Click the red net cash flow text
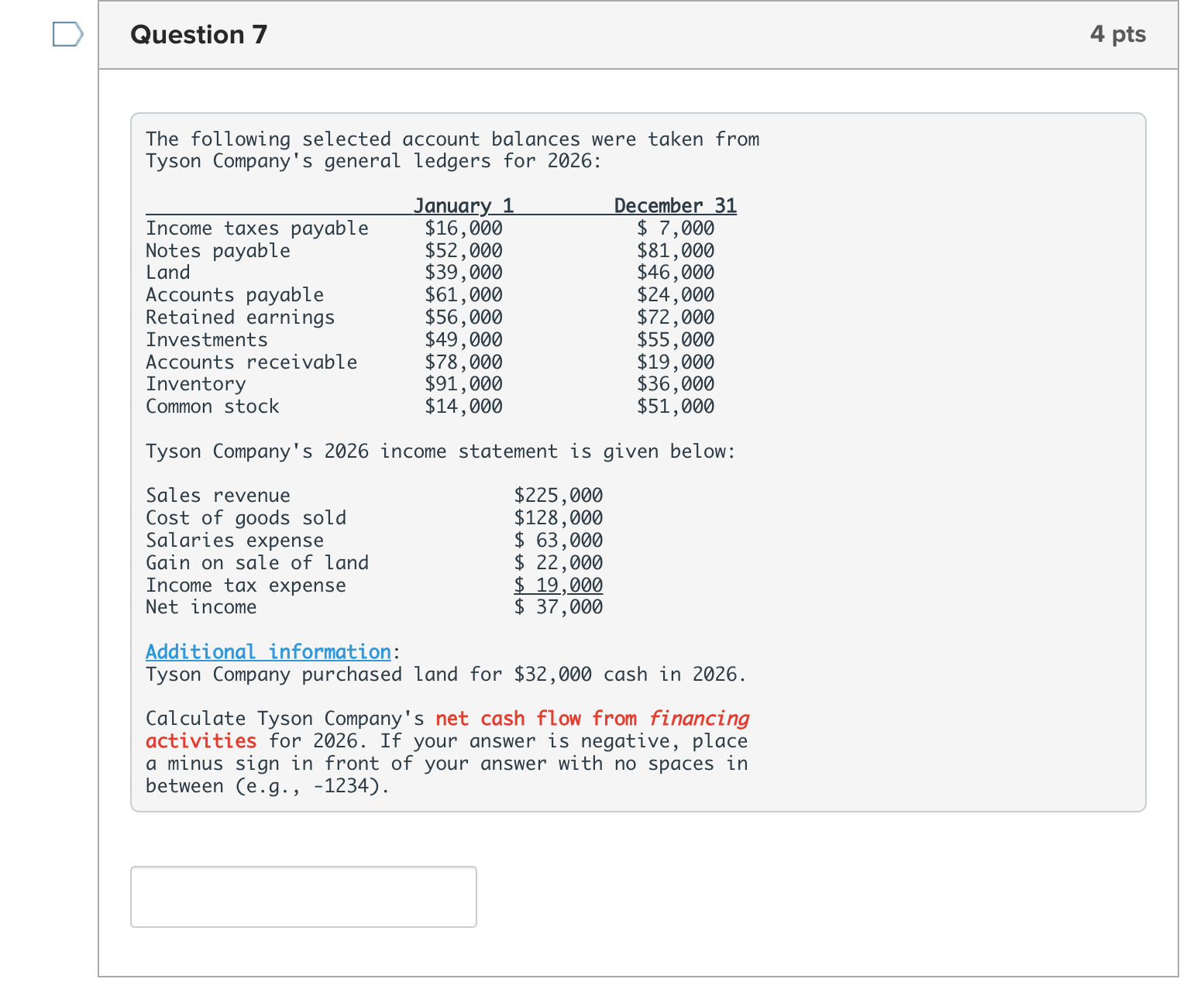 507,719
